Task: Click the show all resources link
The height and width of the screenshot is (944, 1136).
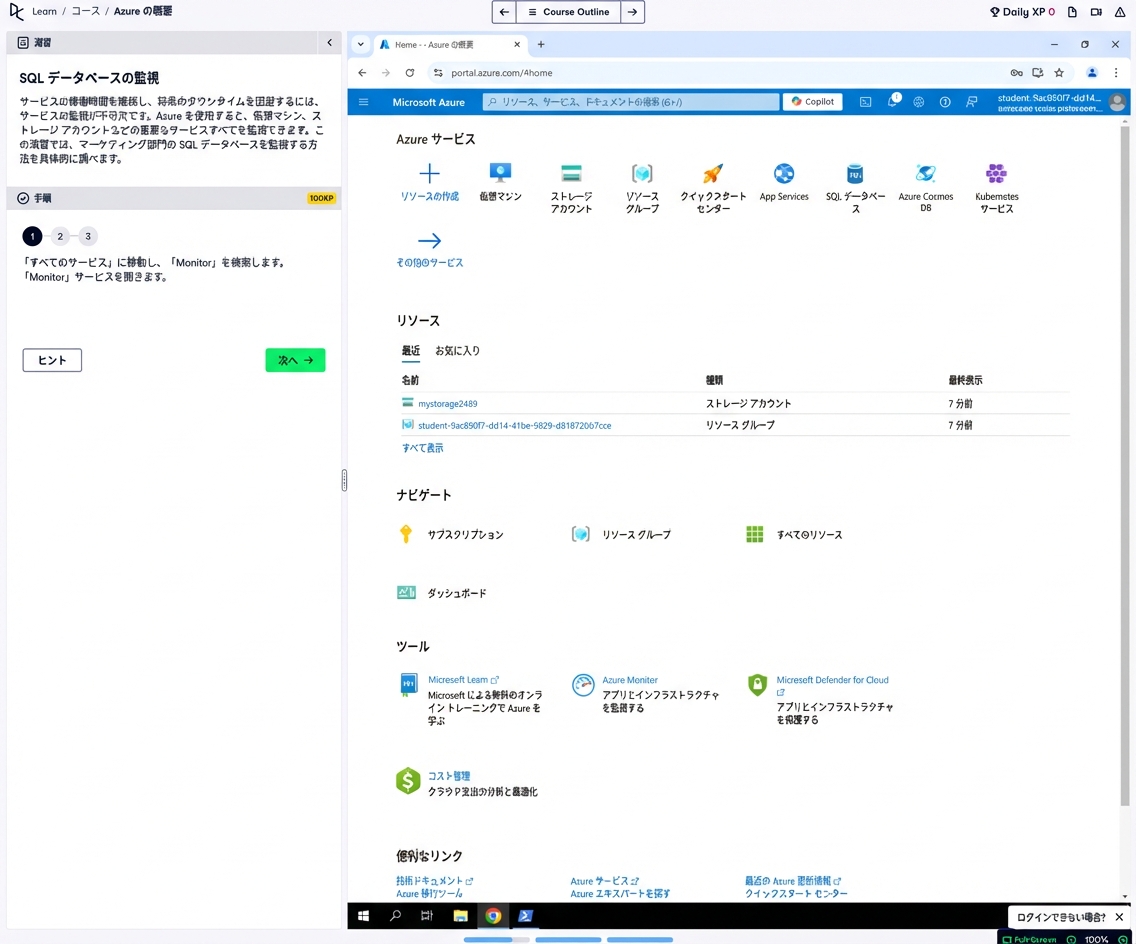Action: [x=422, y=448]
